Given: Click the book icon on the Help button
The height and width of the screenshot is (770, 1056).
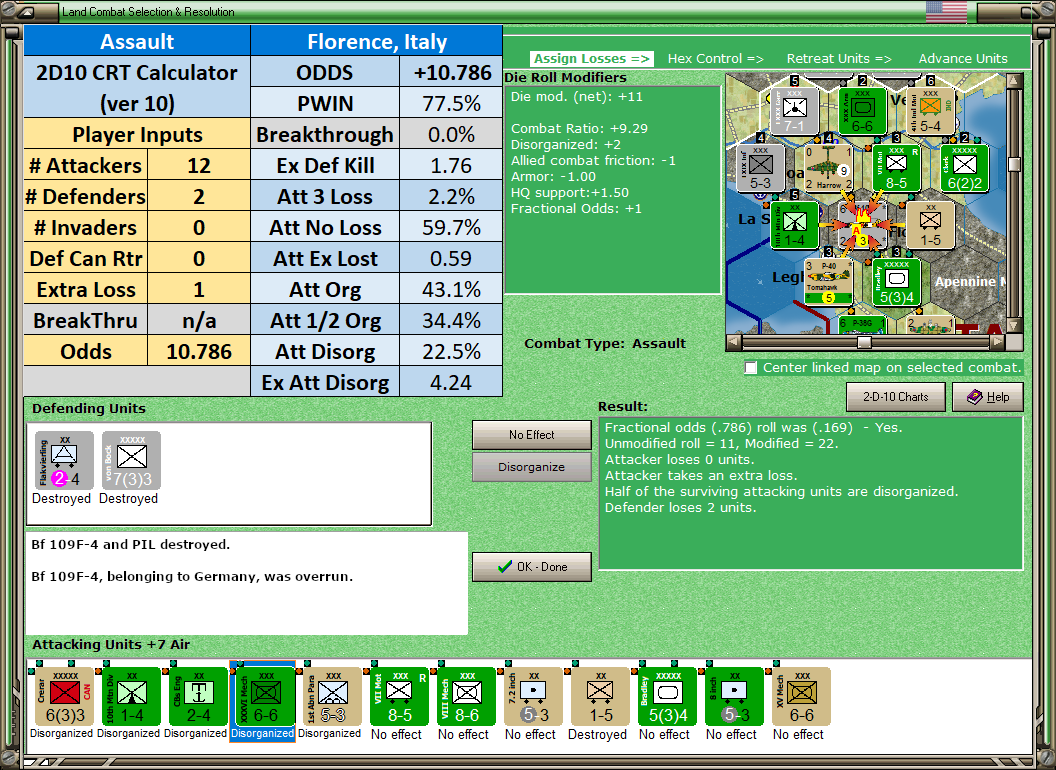Looking at the screenshot, I should (975, 397).
